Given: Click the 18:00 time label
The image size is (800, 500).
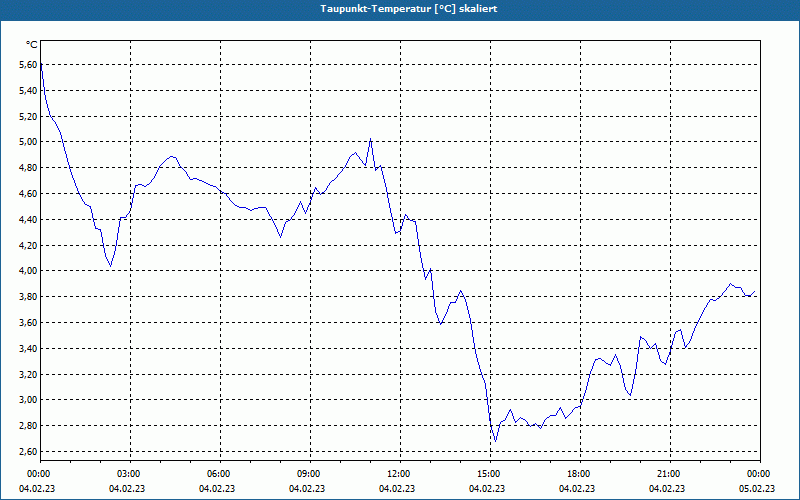Looking at the screenshot, I should tap(579, 474).
